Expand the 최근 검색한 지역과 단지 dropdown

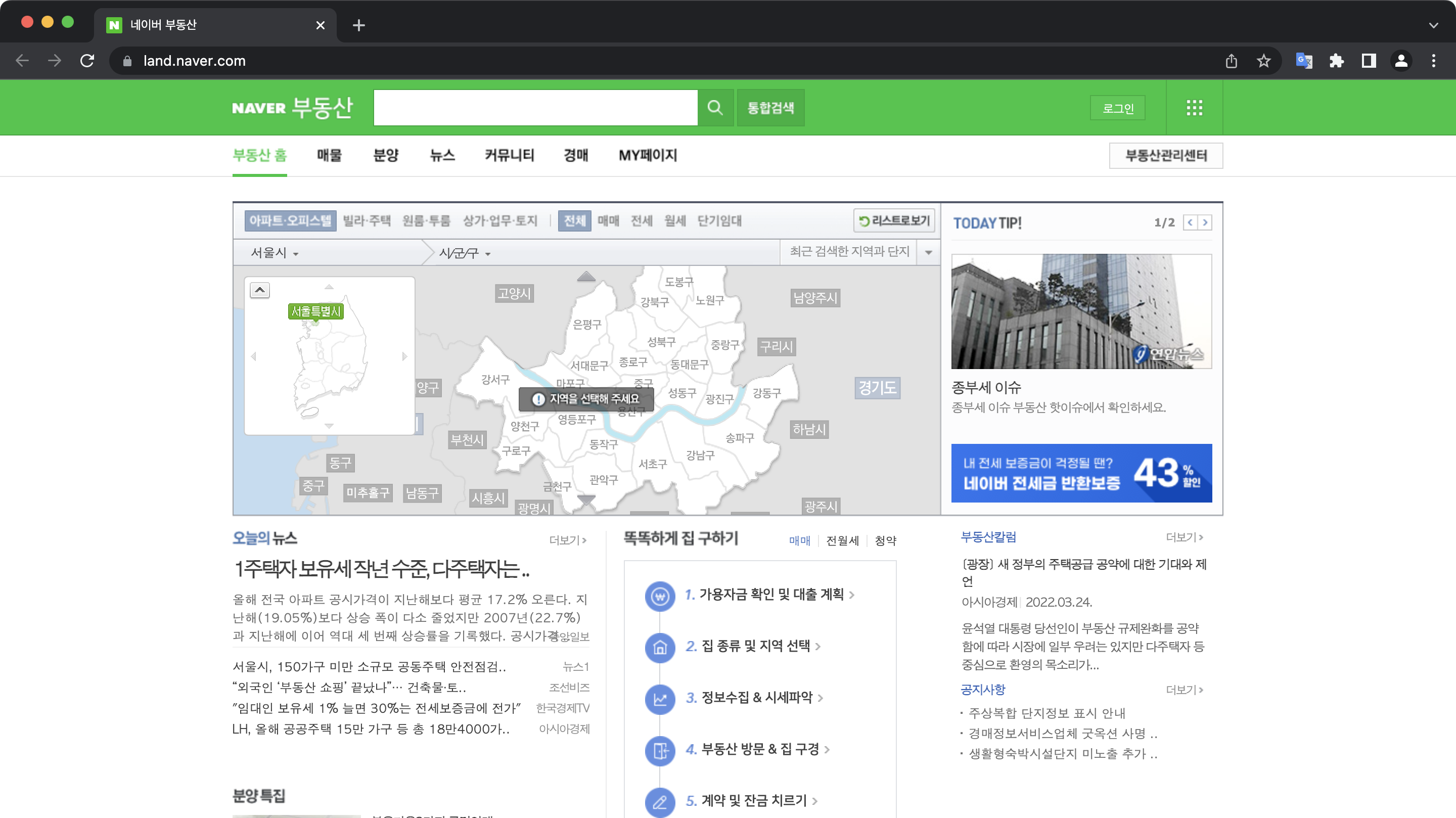928,252
